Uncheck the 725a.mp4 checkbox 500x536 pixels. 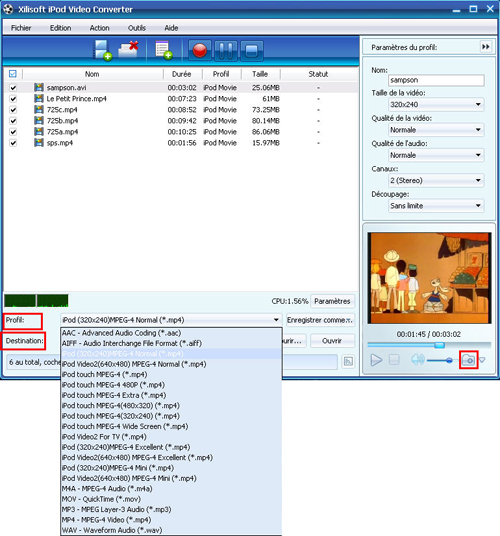click(x=13, y=132)
